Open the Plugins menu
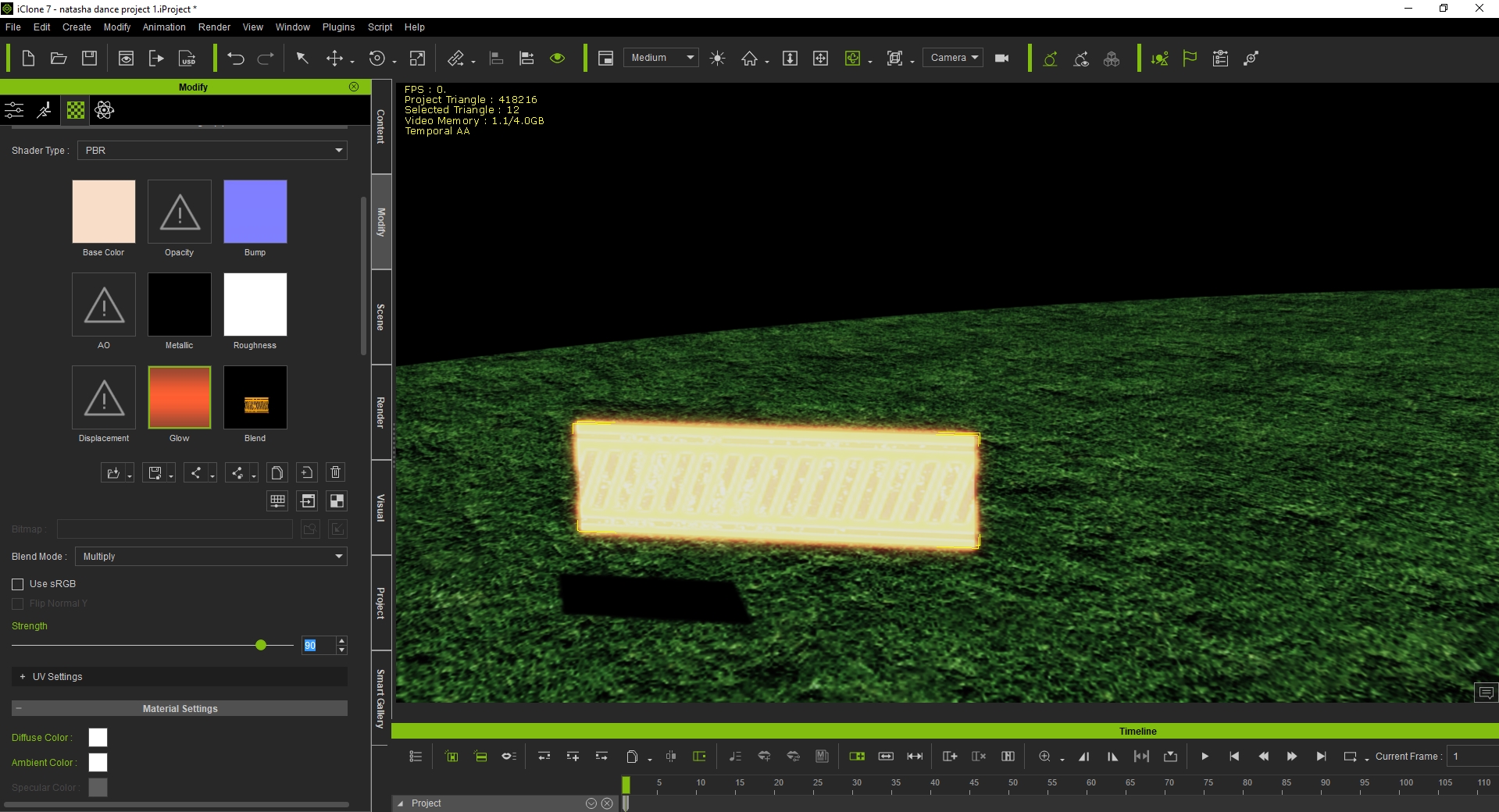Screen dimensions: 1499x812 [x=338, y=27]
